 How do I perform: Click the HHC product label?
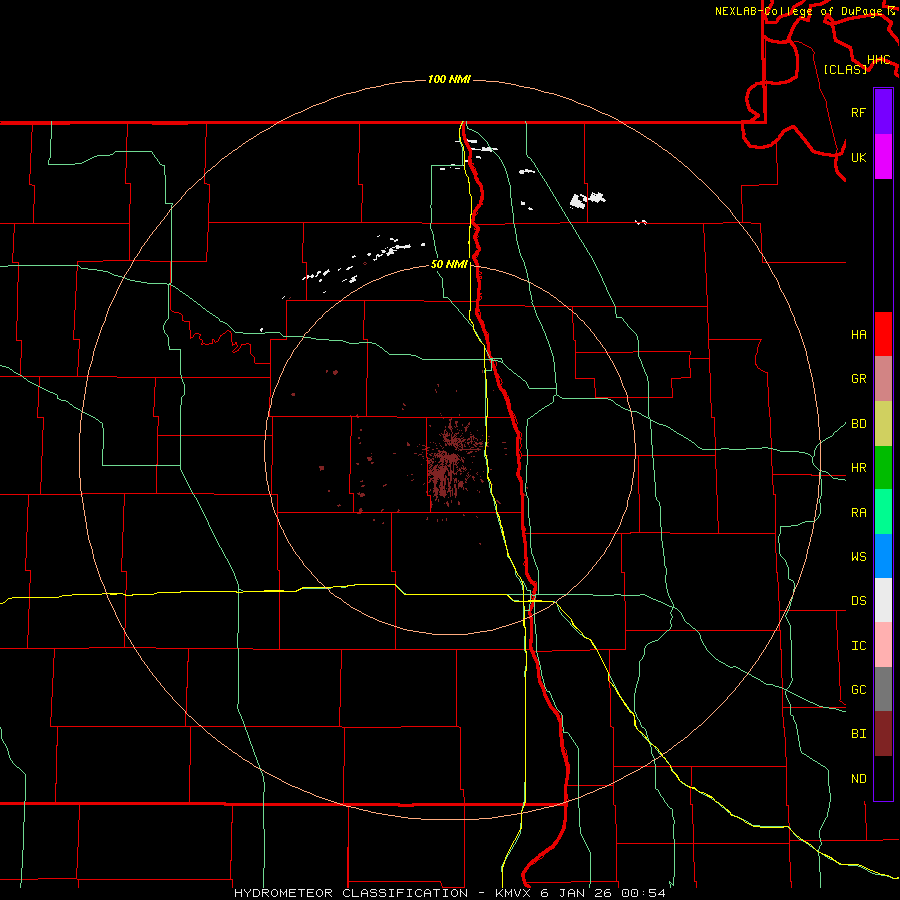[x=878, y=60]
